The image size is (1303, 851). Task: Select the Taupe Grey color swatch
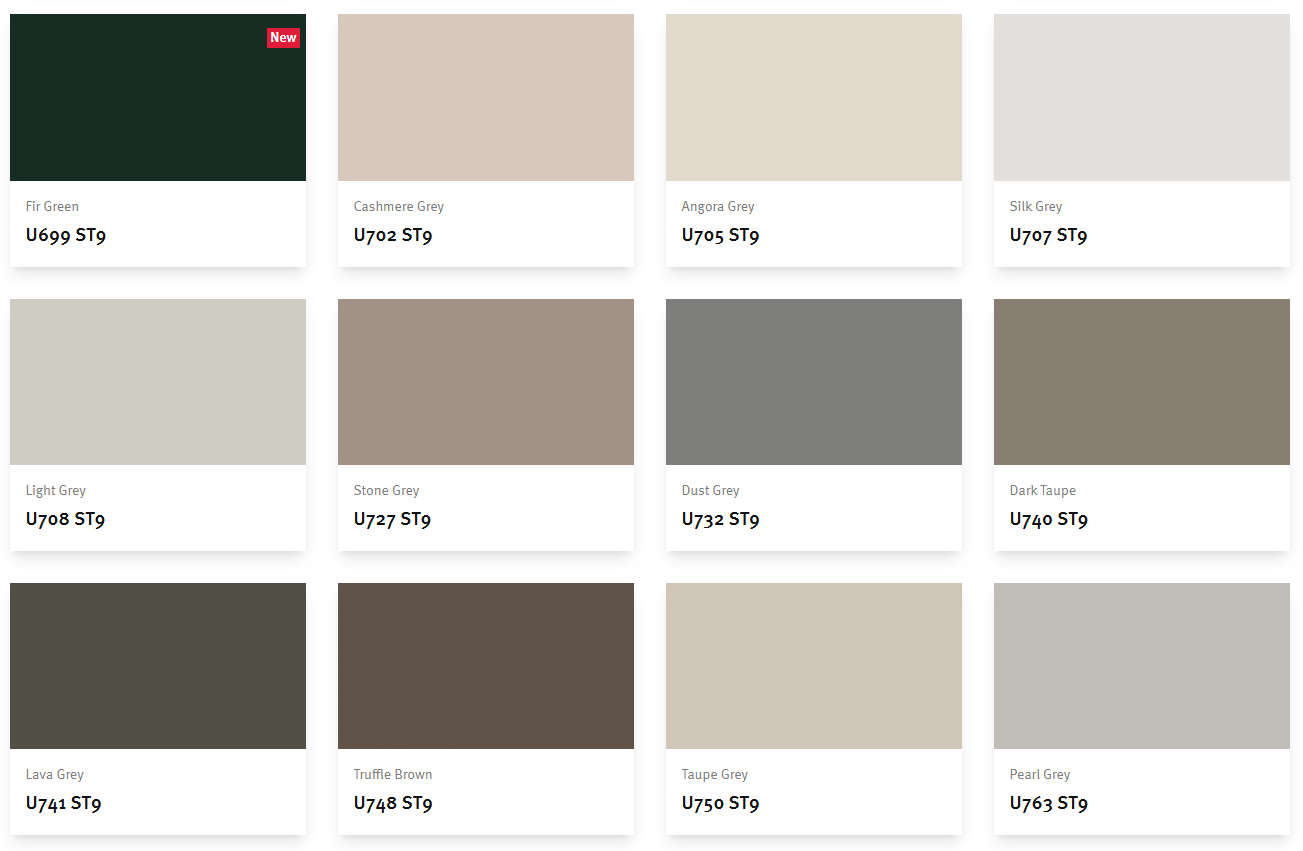pyautogui.click(x=814, y=666)
